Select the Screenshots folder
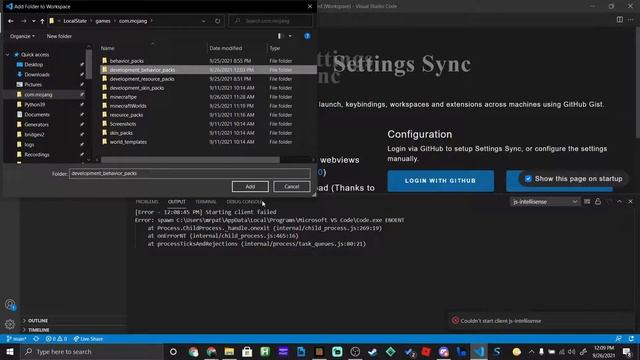 click(x=123, y=124)
